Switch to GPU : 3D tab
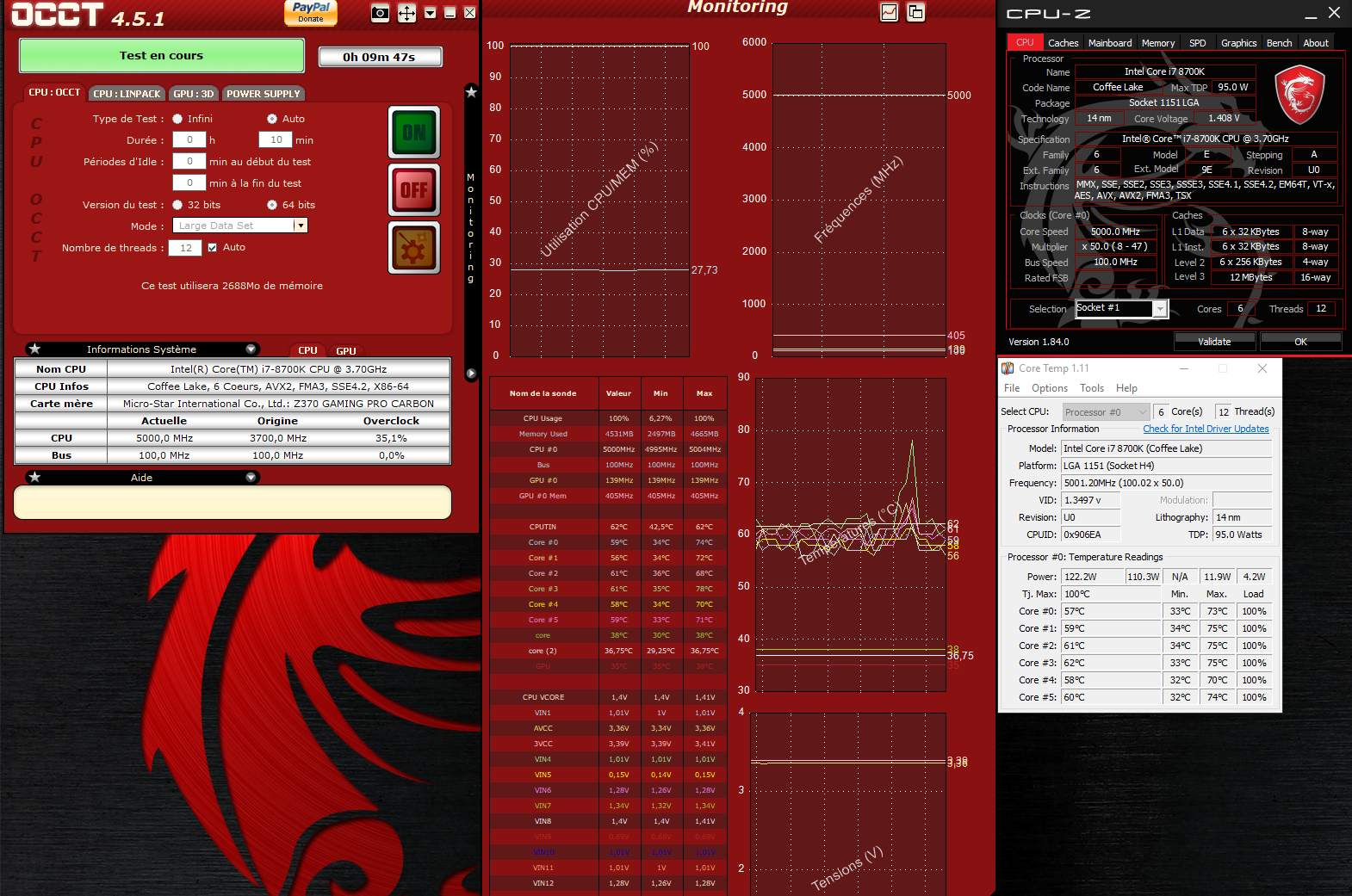 pos(193,94)
